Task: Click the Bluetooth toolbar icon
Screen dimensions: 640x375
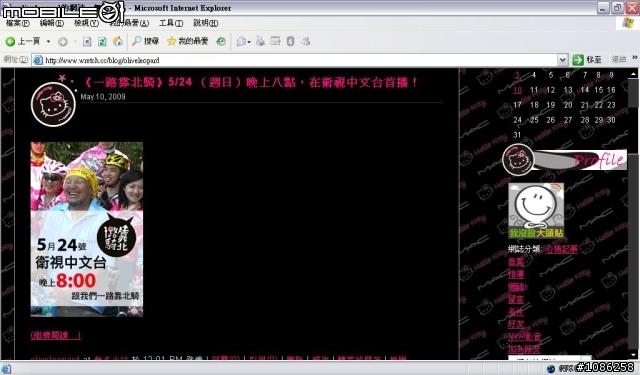Action: [290, 41]
